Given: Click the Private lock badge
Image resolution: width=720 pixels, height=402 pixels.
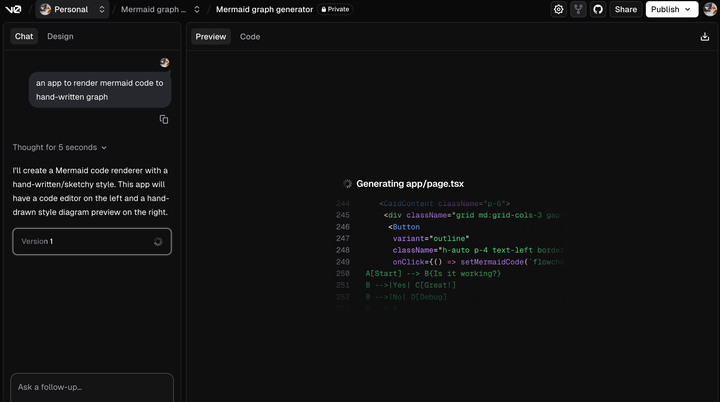Looking at the screenshot, I should pos(335,9).
